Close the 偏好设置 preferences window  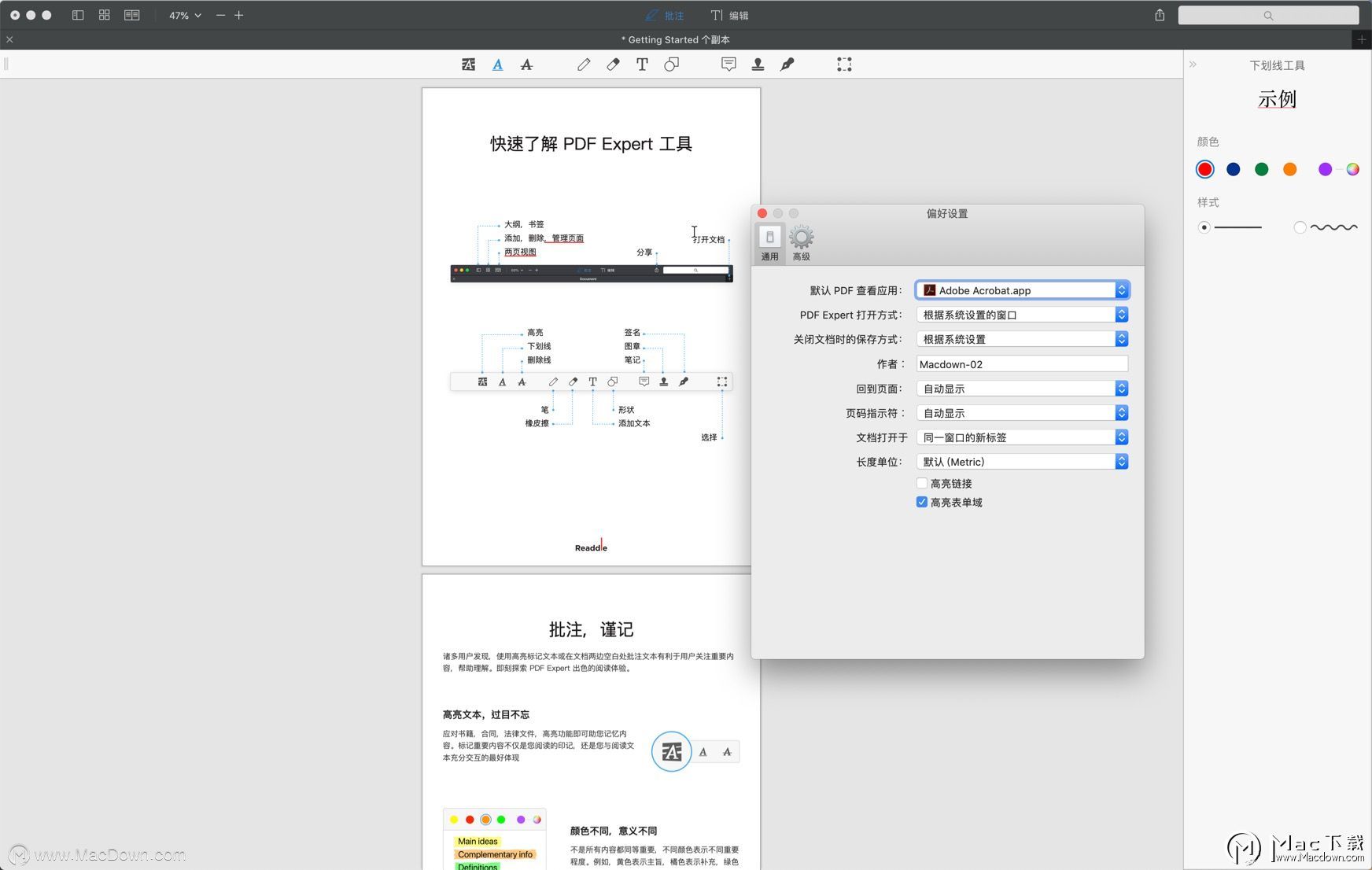[x=762, y=213]
